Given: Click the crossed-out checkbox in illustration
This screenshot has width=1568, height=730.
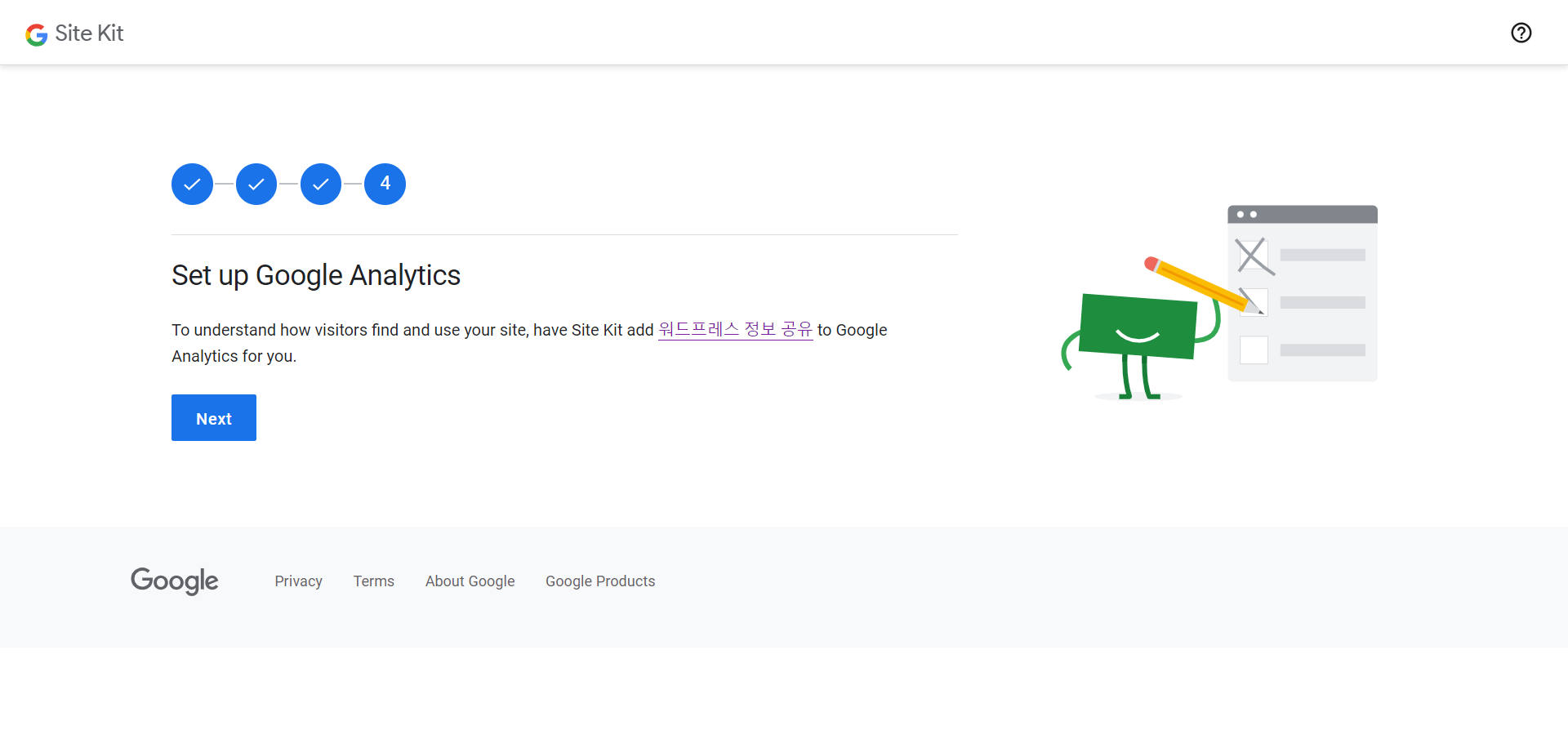Looking at the screenshot, I should pos(1254,256).
